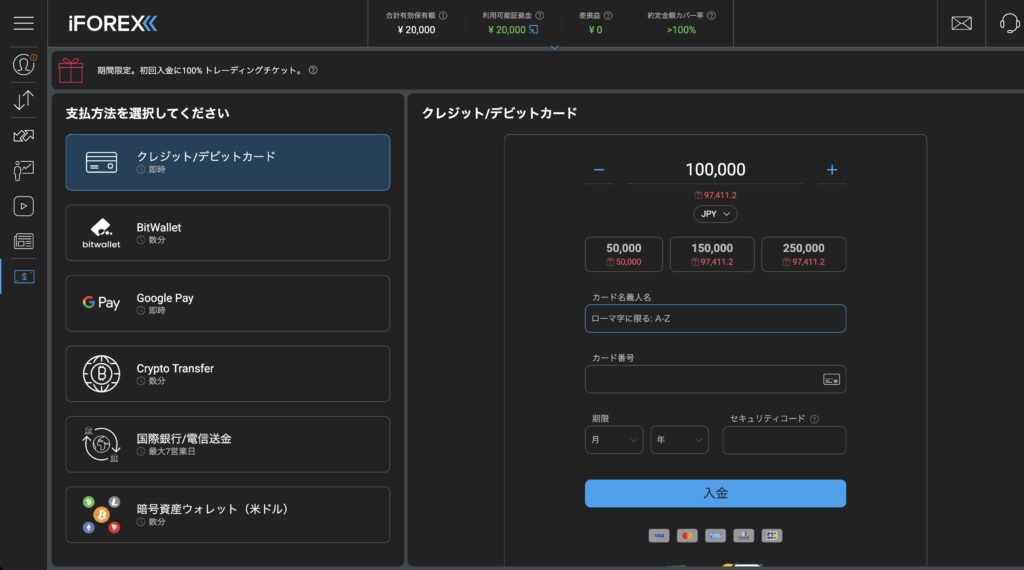Click the handshake icon in sidebar
This screenshot has width=1024, height=570.
[24, 136]
